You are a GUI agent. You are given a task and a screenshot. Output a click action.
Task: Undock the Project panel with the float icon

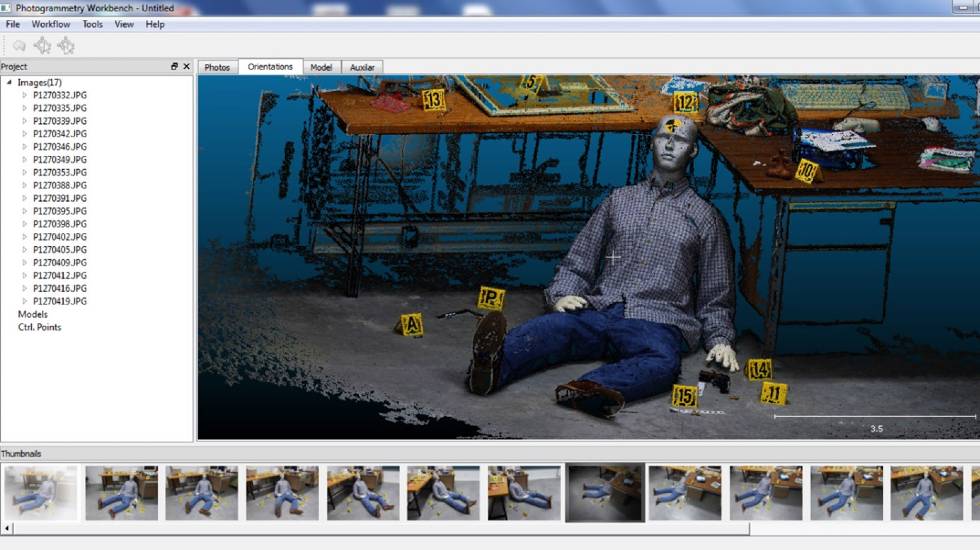click(x=174, y=67)
